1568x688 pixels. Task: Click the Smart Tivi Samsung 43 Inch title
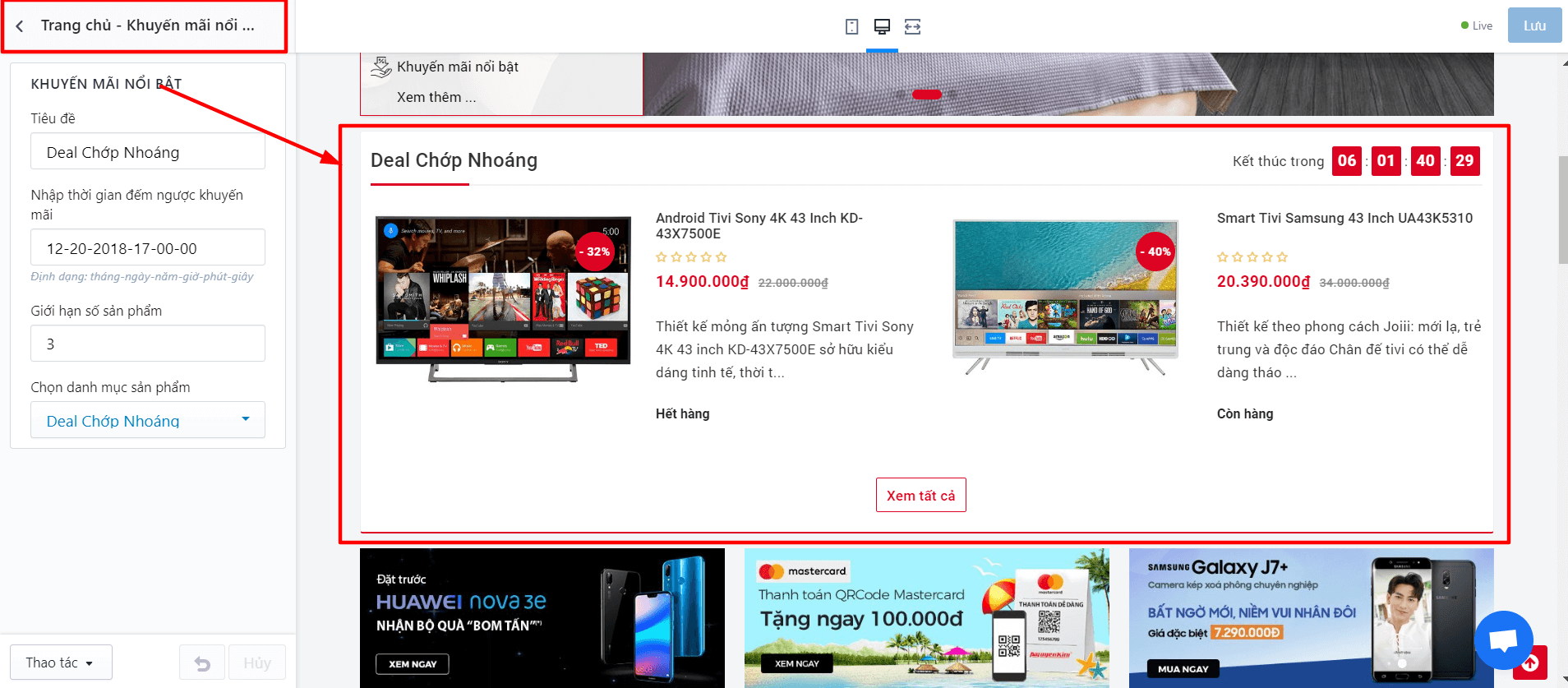(1344, 218)
